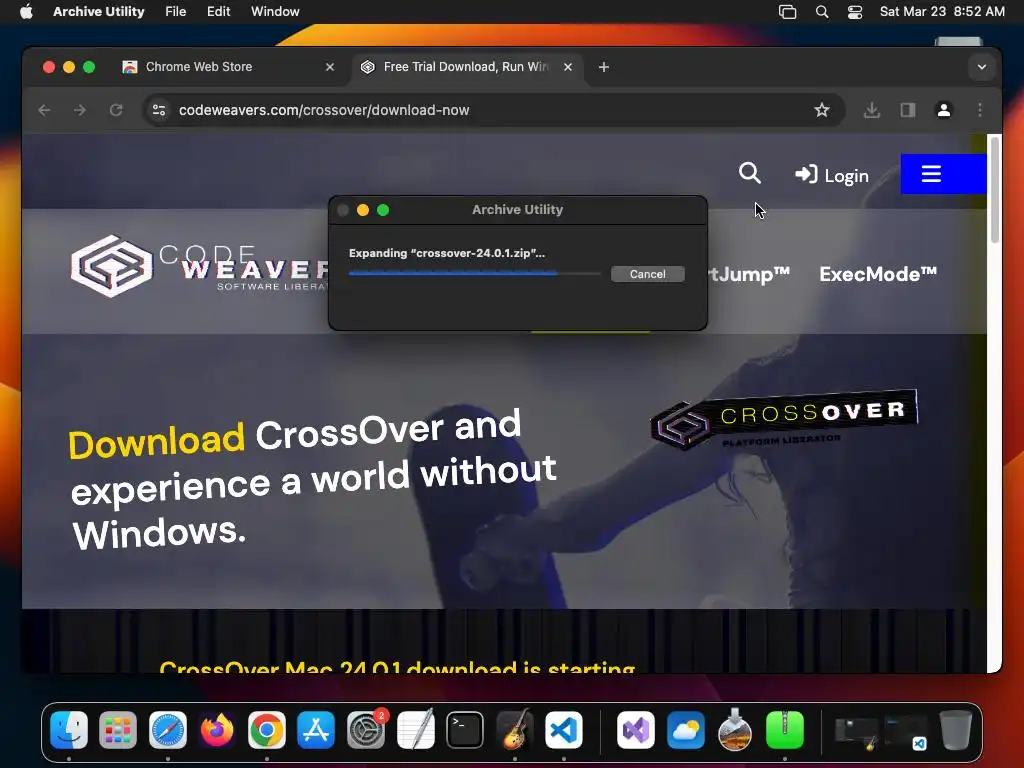Screen dimensions: 1024x768
Task: Open Visual Studio Code from the Dock
Action: click(x=564, y=730)
